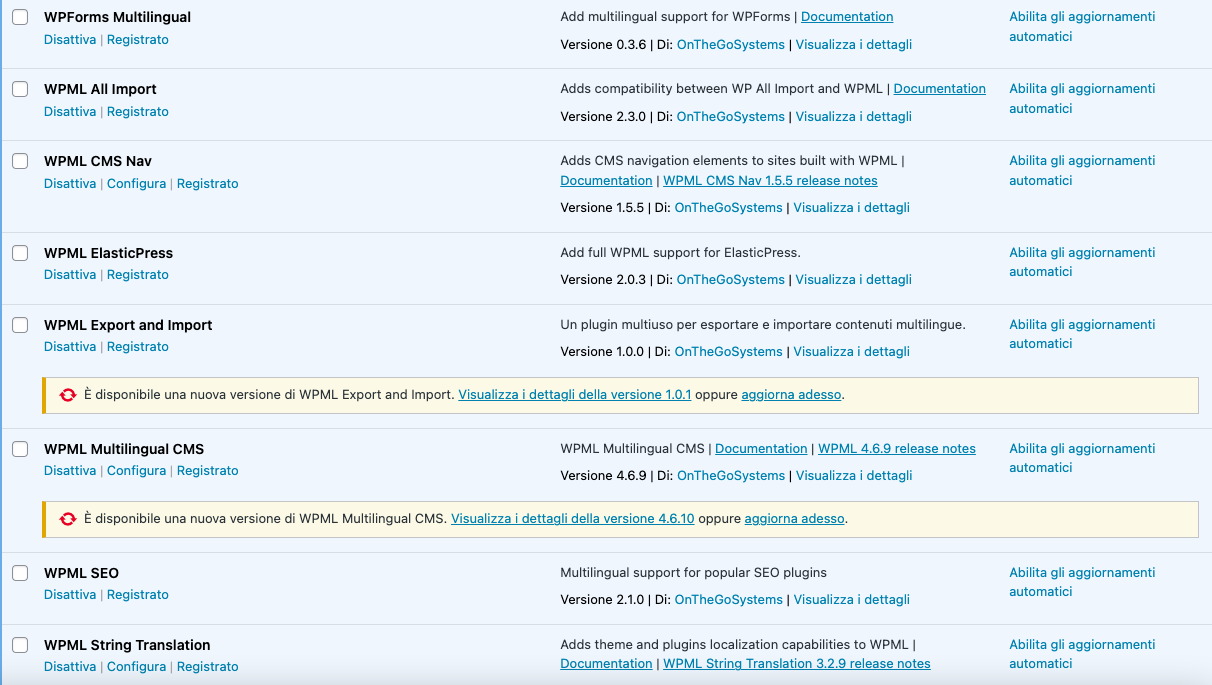This screenshot has height=685, width=1212.
Task: Click Visualizza i dettagli for WPML CMS Nav
Action: click(852, 208)
